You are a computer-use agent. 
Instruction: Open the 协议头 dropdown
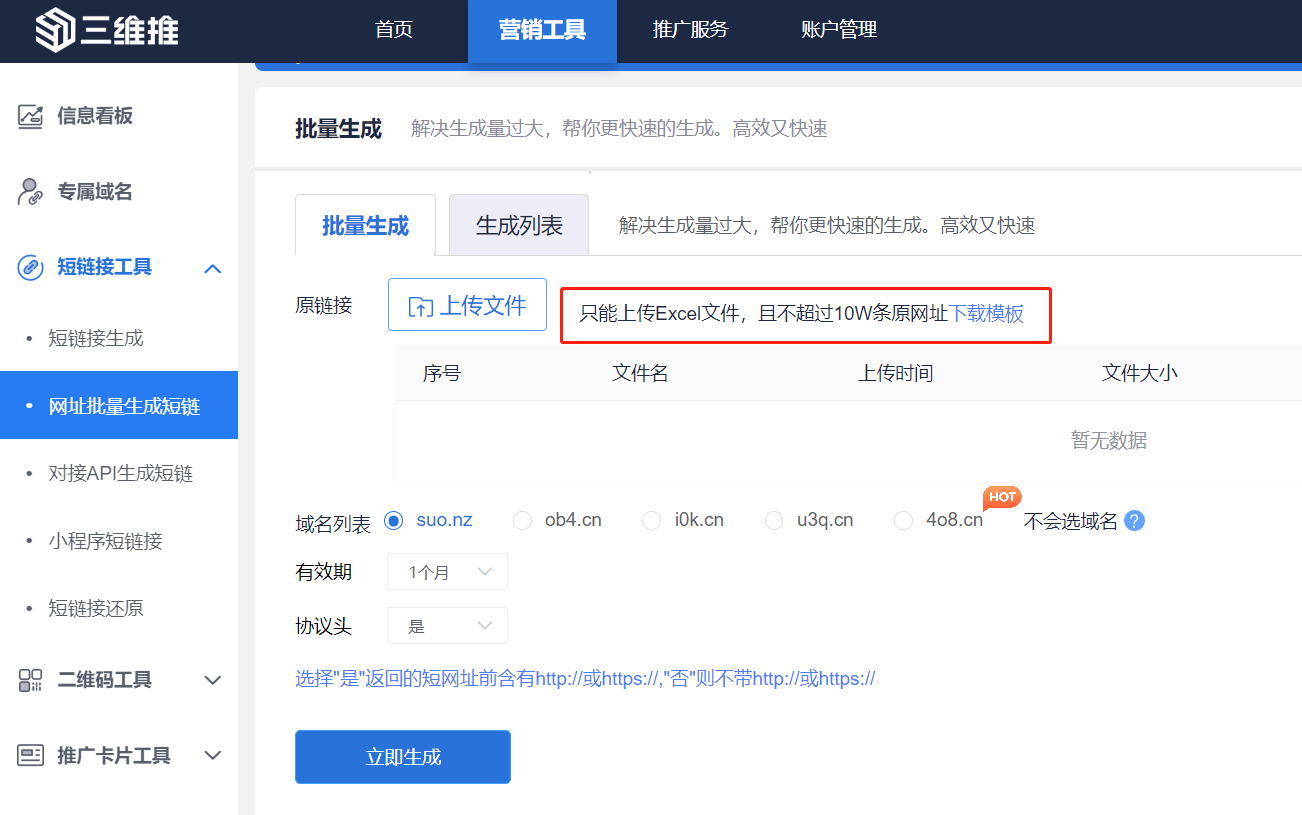447,626
